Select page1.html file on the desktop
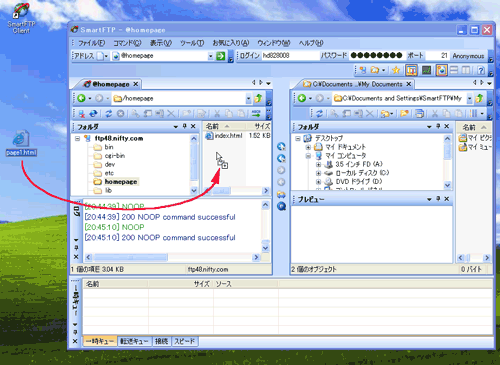Viewport: 500px width, 365px height. coord(21,143)
